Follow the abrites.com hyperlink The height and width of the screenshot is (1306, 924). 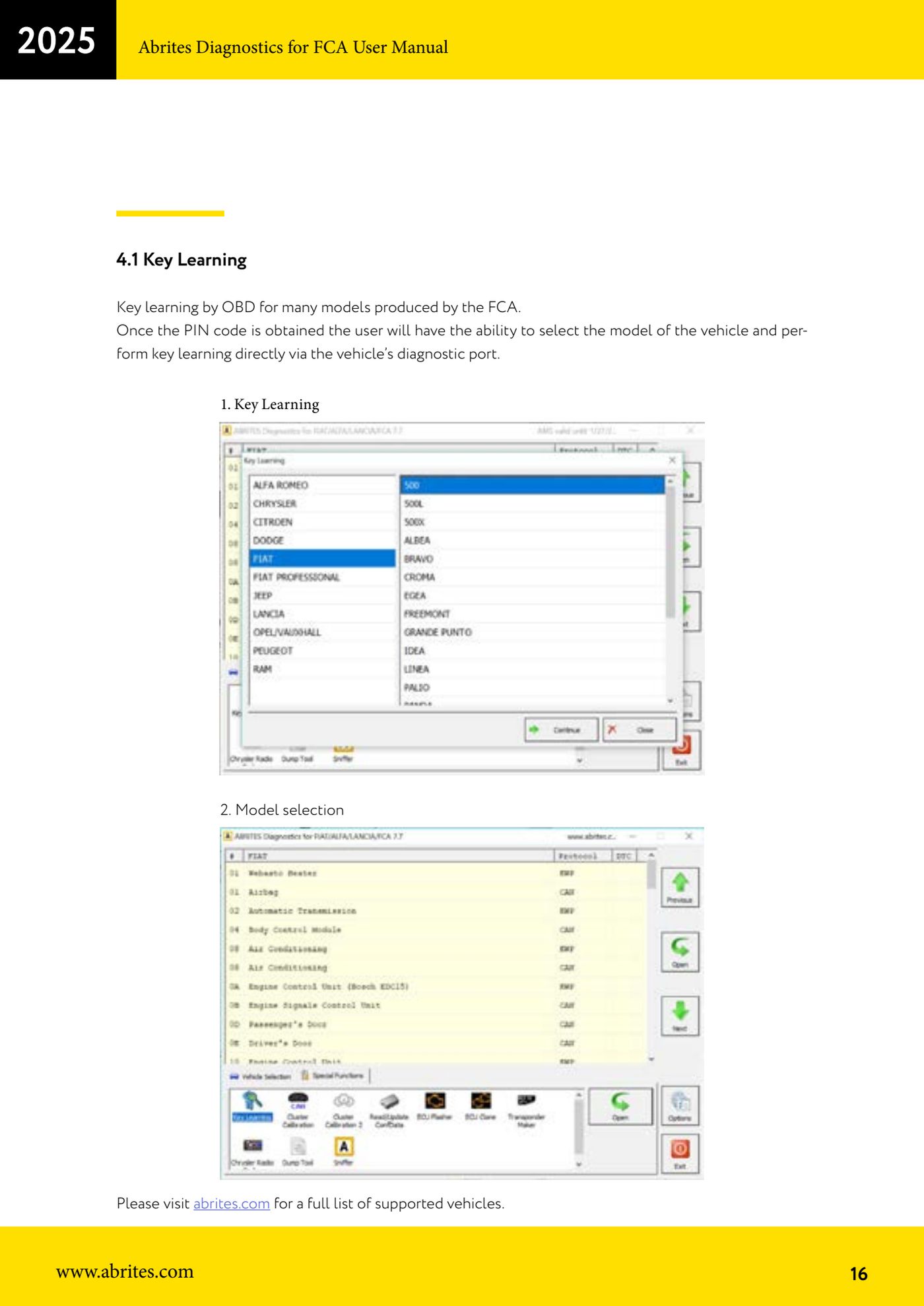pyautogui.click(x=232, y=1203)
